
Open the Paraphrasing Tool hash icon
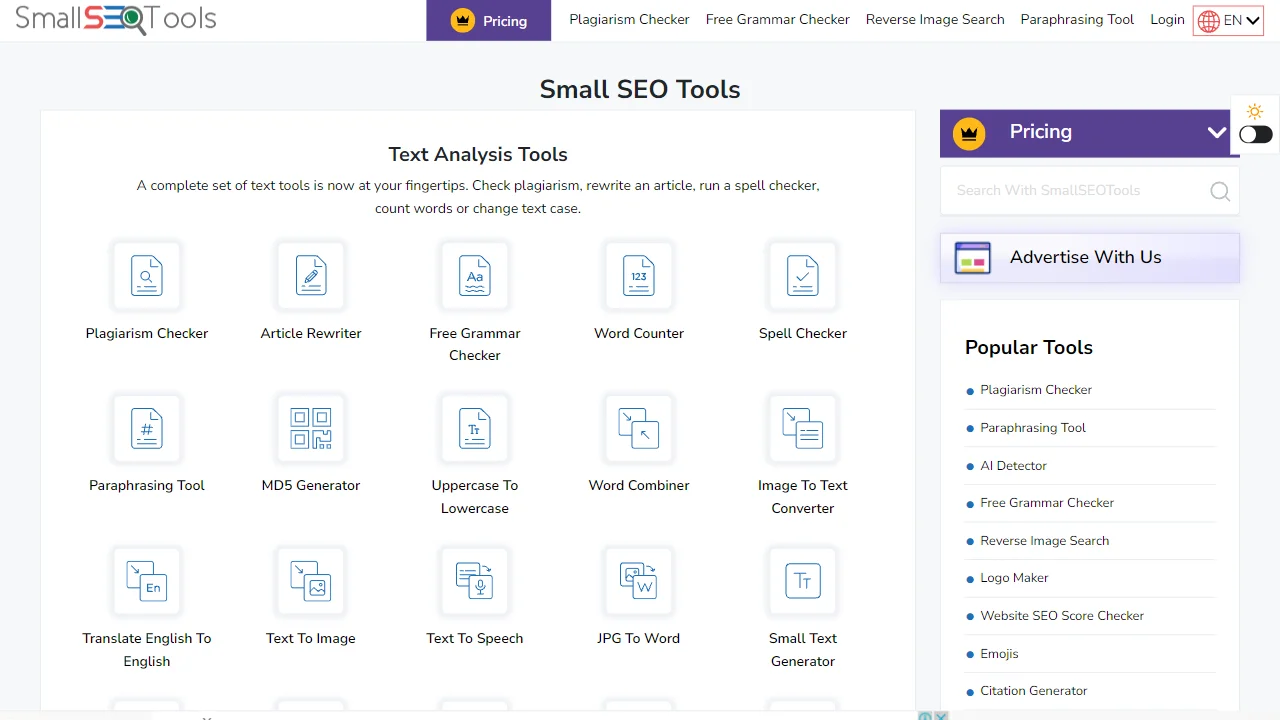(147, 428)
